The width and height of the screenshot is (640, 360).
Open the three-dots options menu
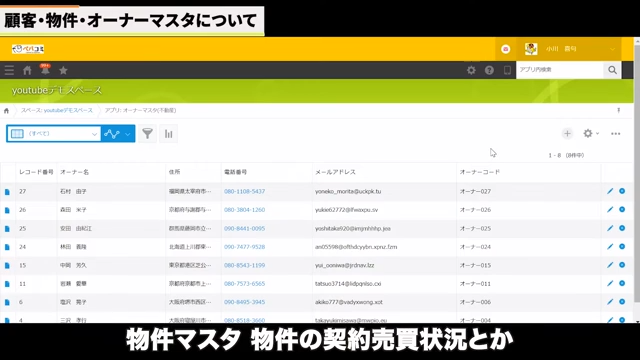616,133
